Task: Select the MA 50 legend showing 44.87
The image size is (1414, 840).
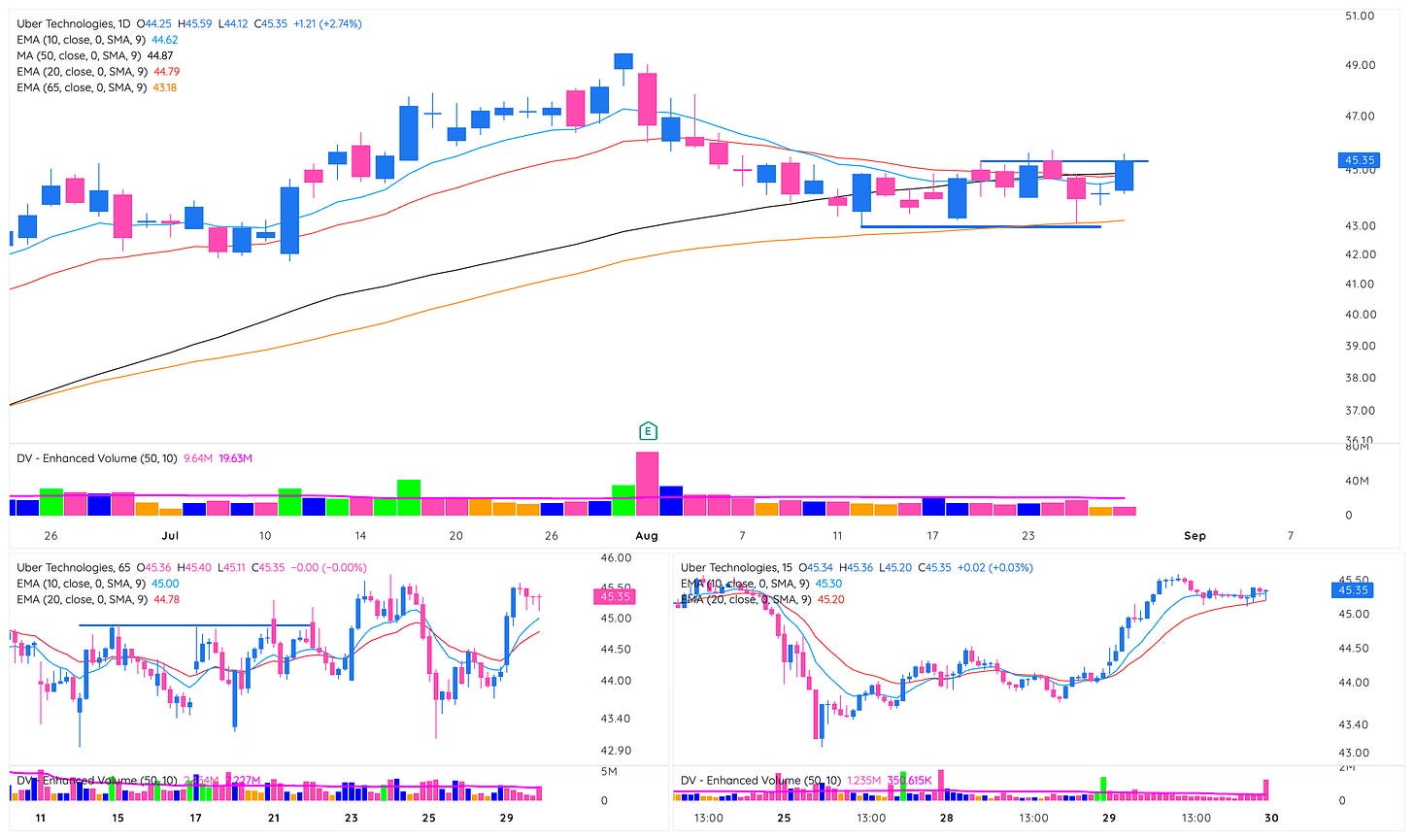Action: click(94, 55)
